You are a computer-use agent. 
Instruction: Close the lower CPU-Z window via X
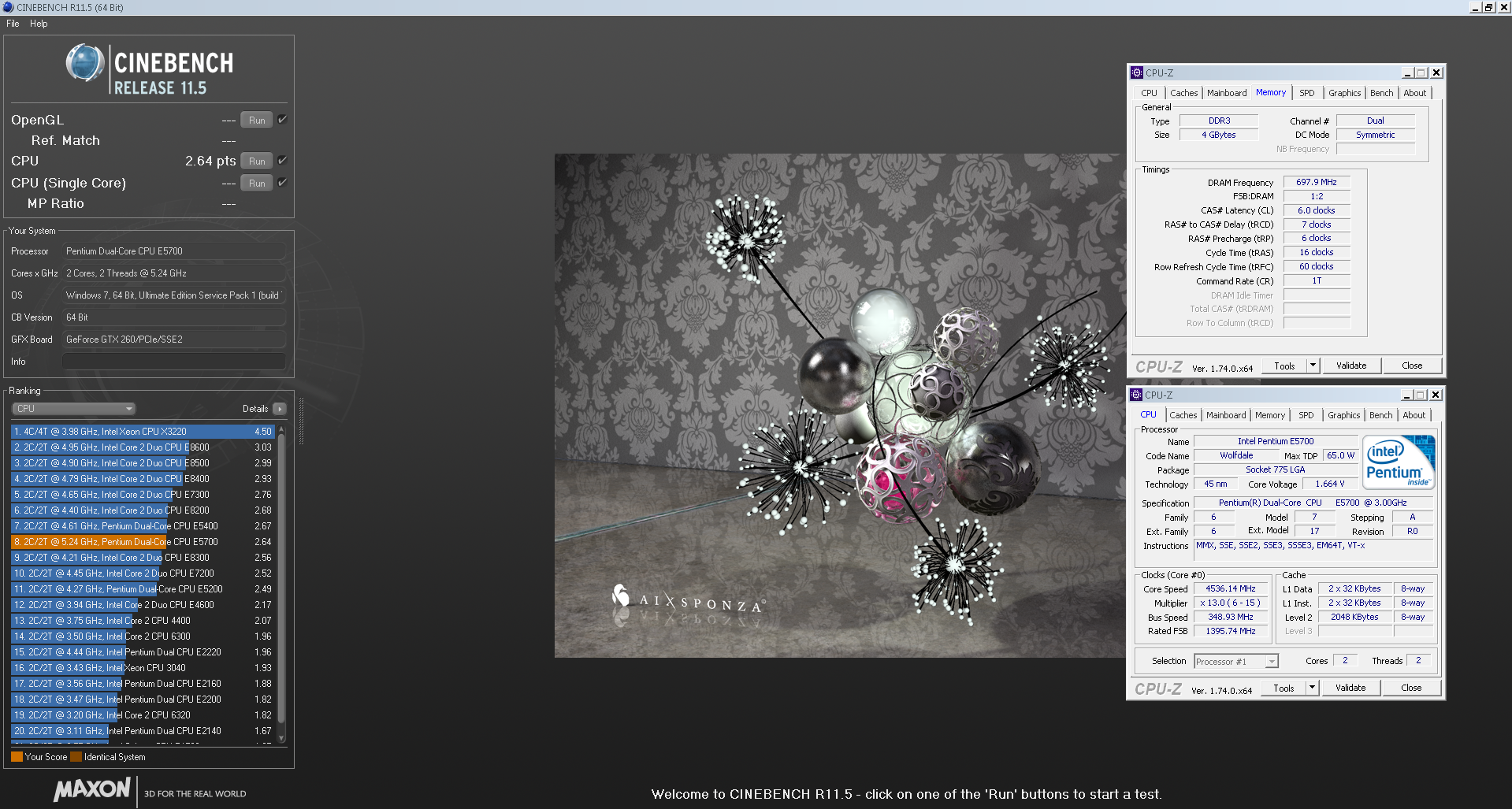coord(1436,395)
